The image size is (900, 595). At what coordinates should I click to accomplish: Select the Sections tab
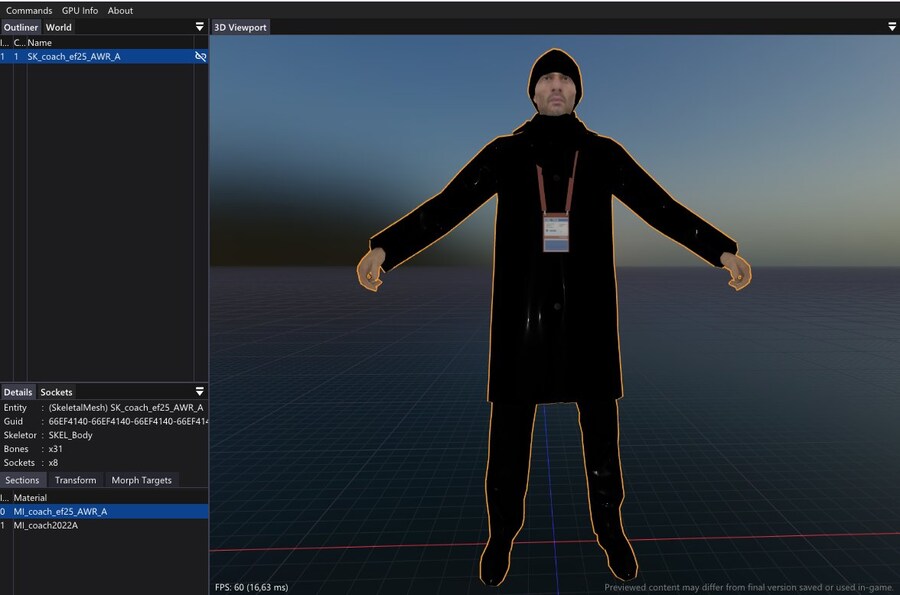click(x=22, y=480)
